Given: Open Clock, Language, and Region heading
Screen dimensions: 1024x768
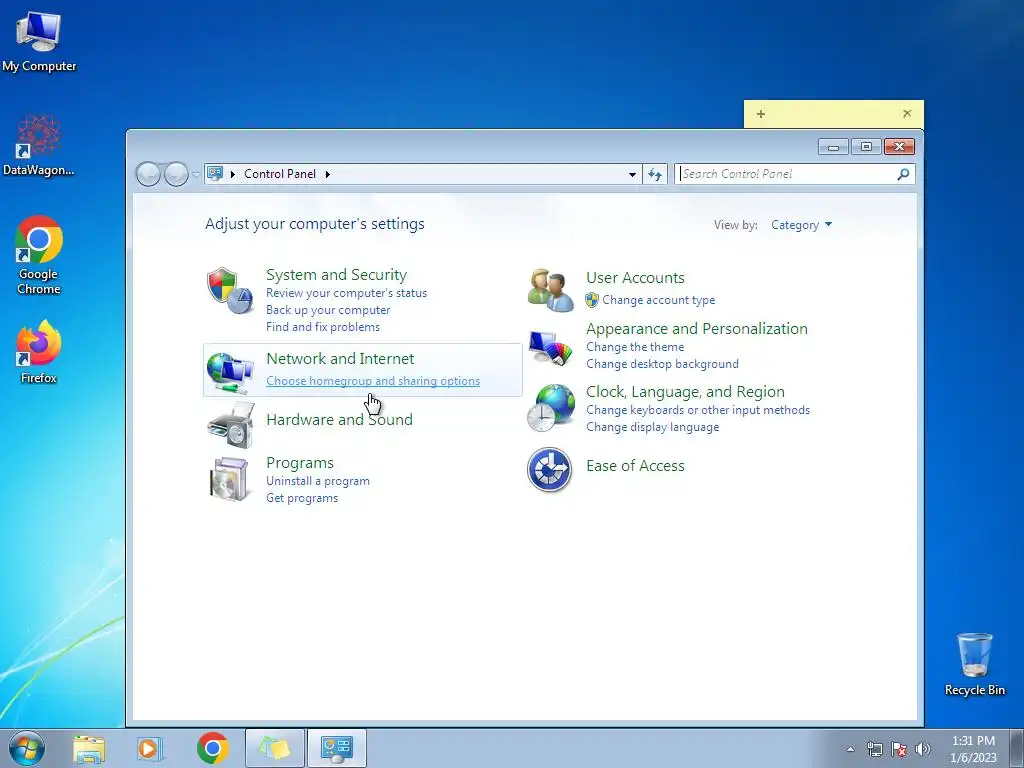Looking at the screenshot, I should (x=685, y=392).
